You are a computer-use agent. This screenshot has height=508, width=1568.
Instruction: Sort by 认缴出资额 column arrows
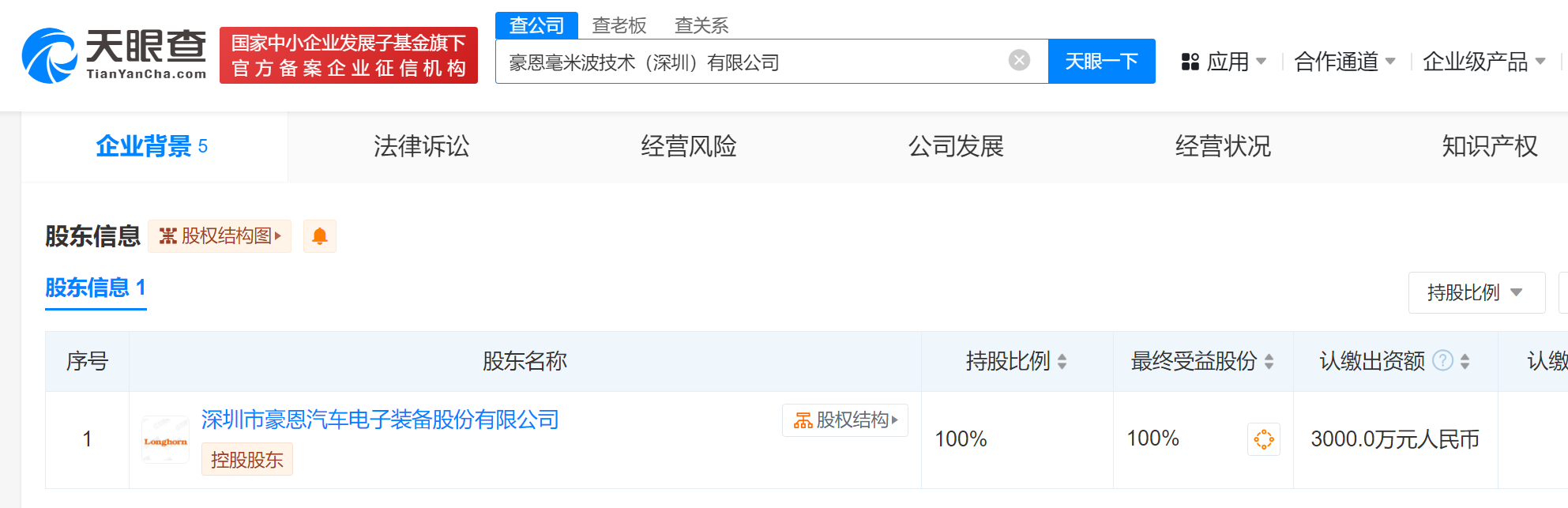tap(1465, 362)
